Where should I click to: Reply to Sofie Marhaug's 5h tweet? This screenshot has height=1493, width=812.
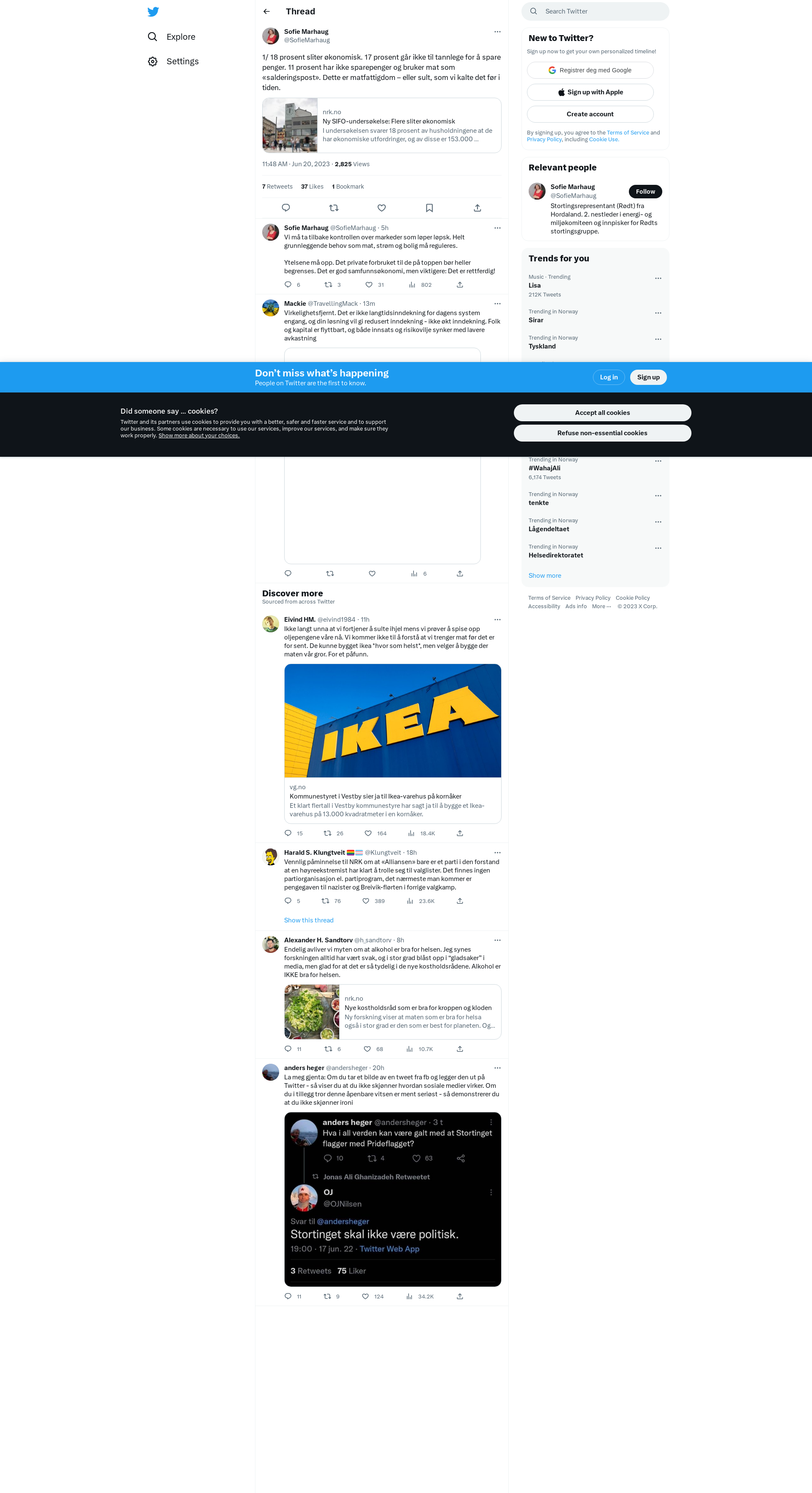coord(288,285)
